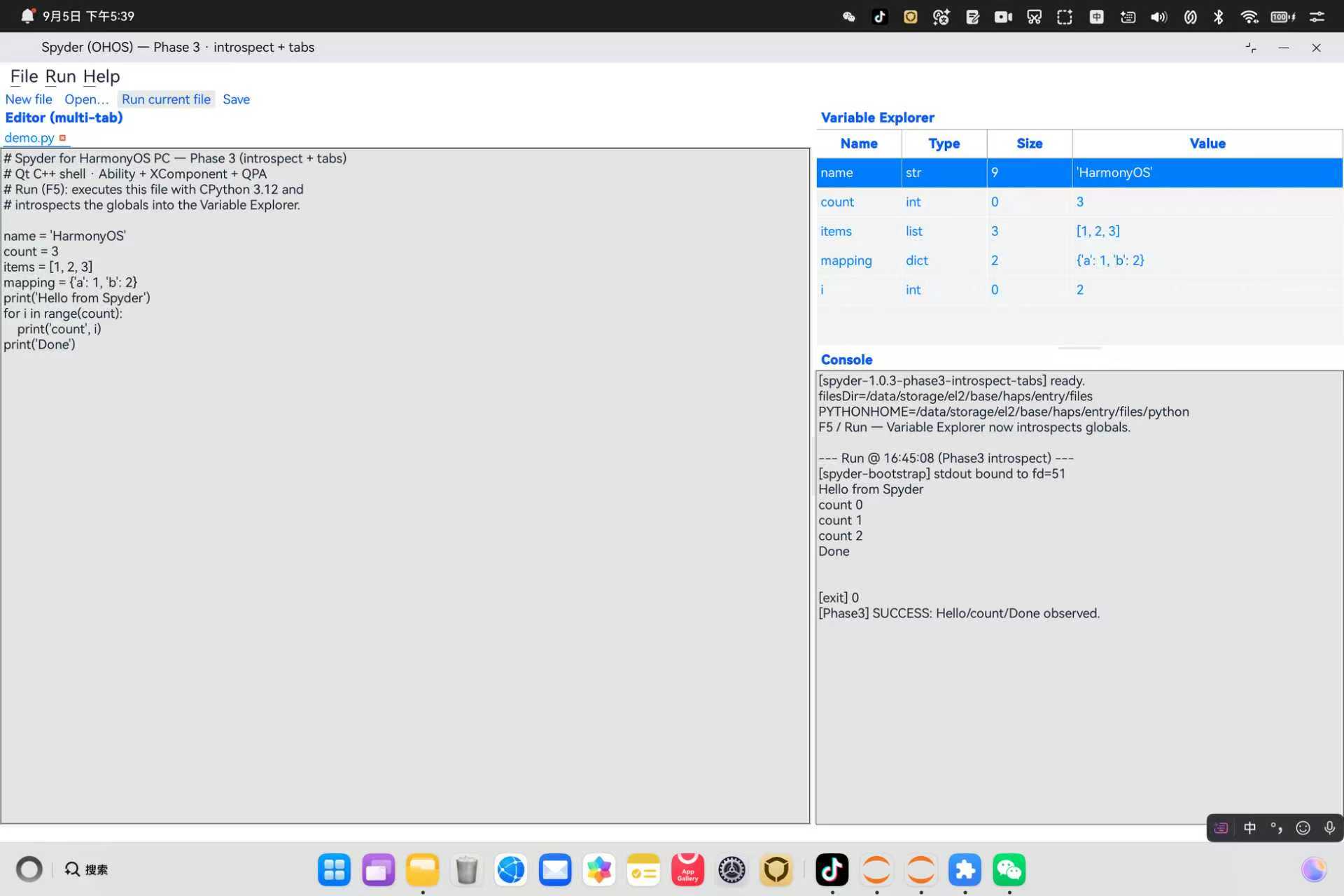Open the Browser globe icon in the dock
Viewport: 1344px width, 896px height.
coord(511,870)
